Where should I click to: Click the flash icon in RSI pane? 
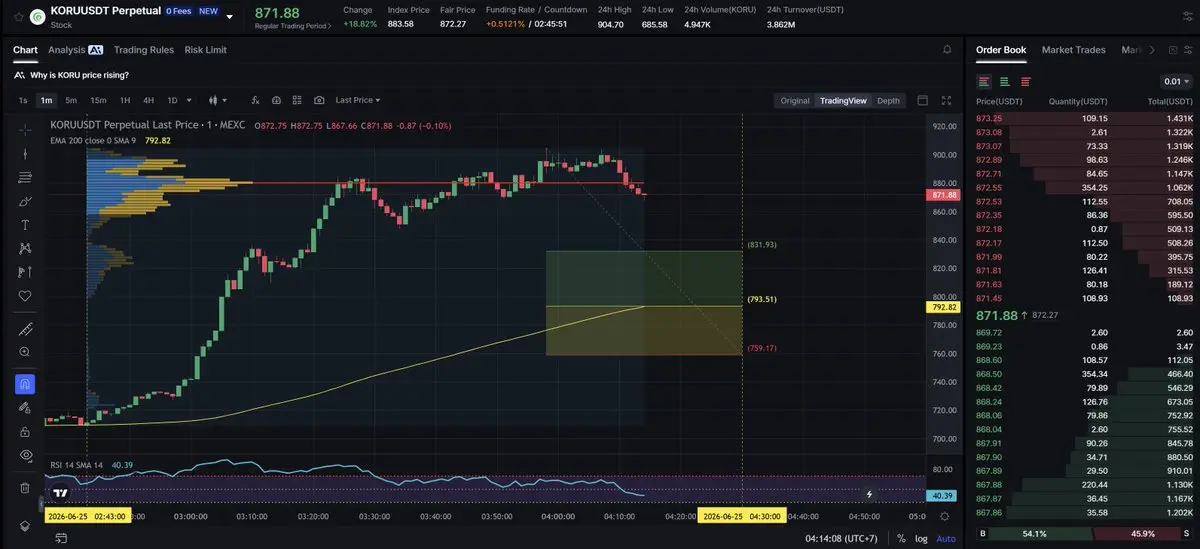pyautogui.click(x=870, y=493)
